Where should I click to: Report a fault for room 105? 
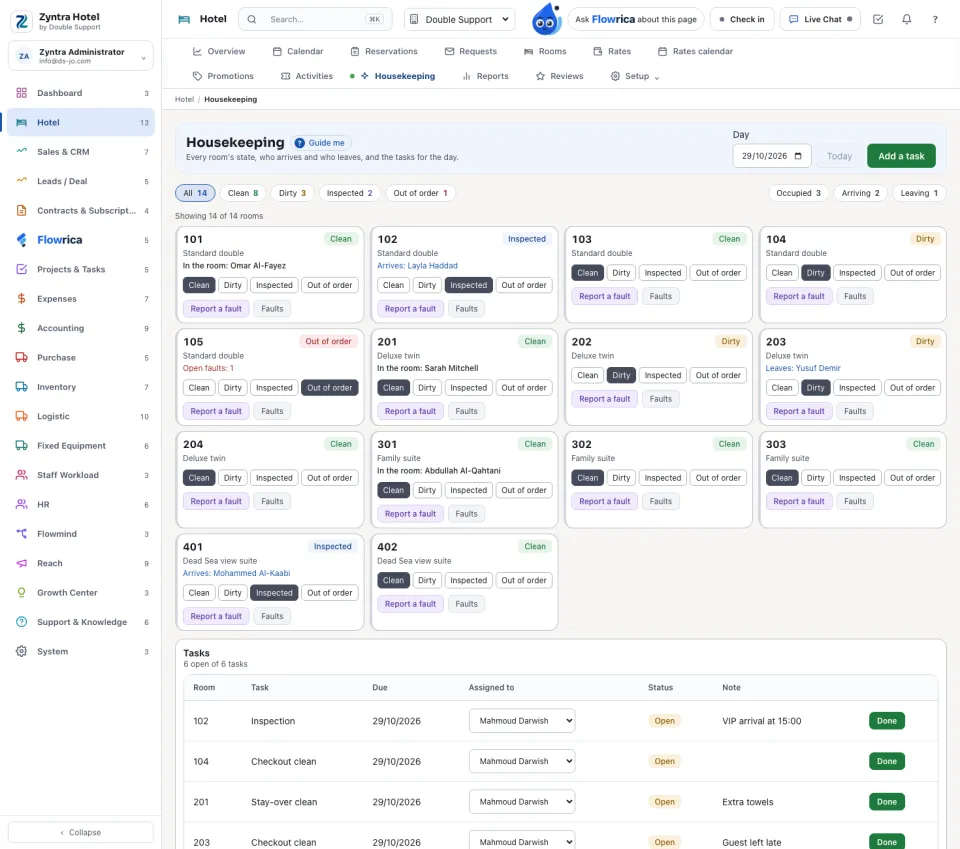pos(216,411)
